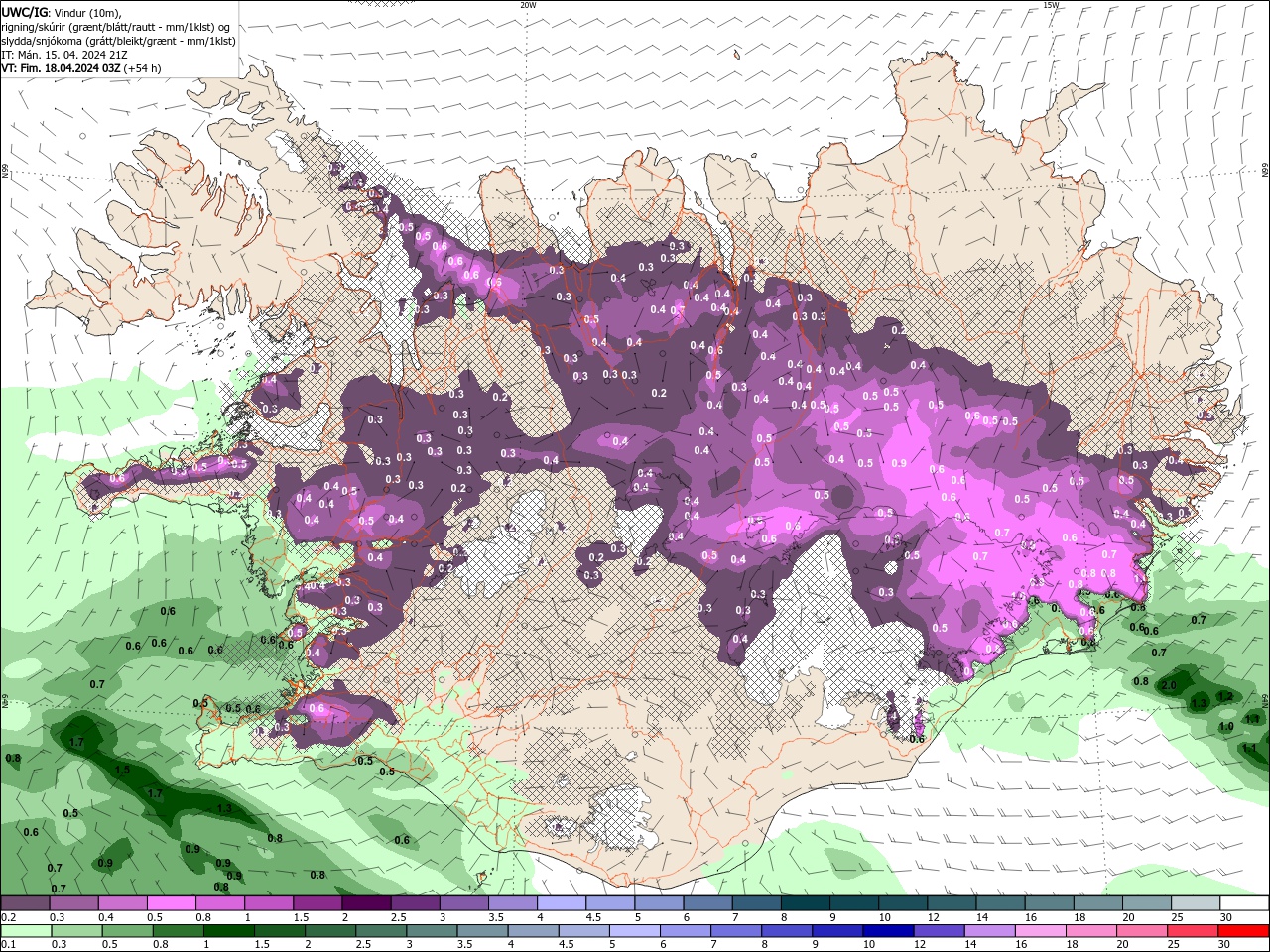The width and height of the screenshot is (1270, 952).
Task: Click the 'VT: Fim. 18.04.2024 03Z' valid time
Action: tap(61, 68)
